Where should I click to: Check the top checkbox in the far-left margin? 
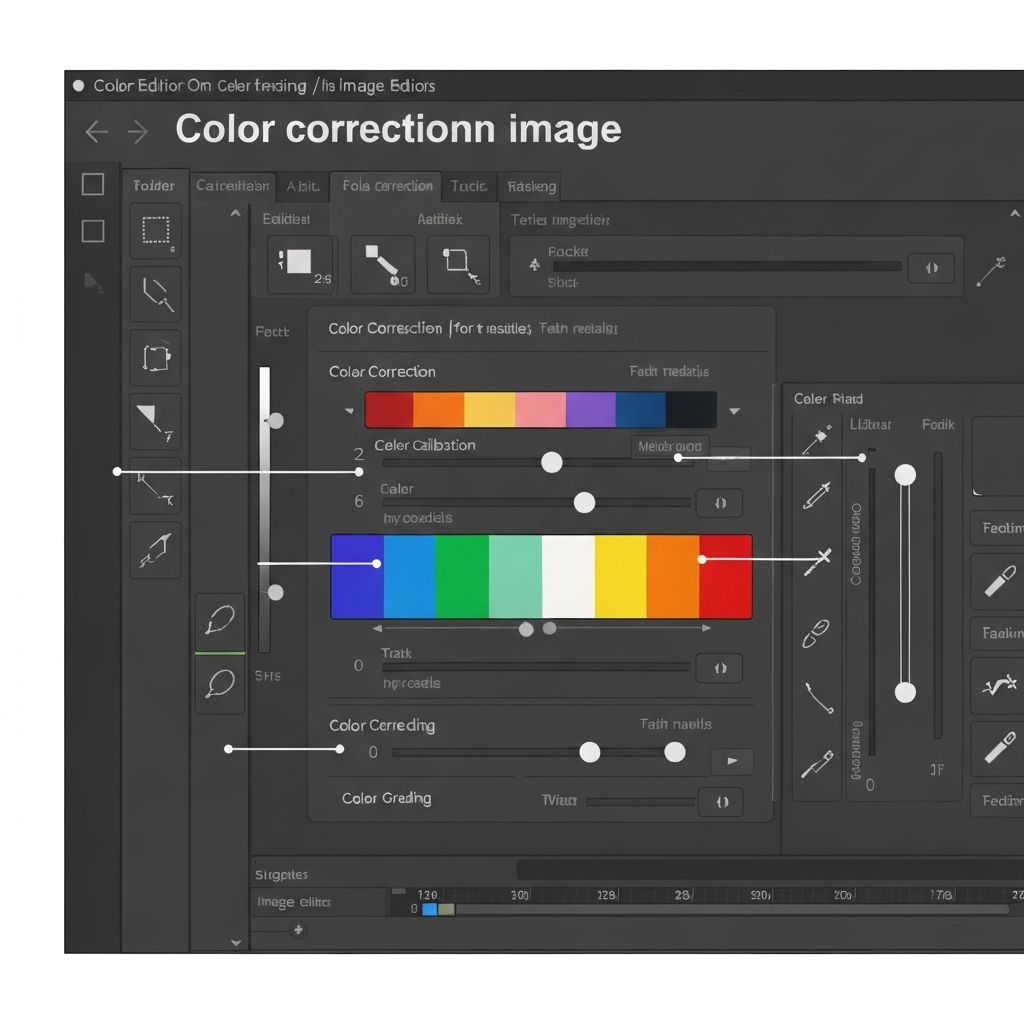(x=92, y=184)
